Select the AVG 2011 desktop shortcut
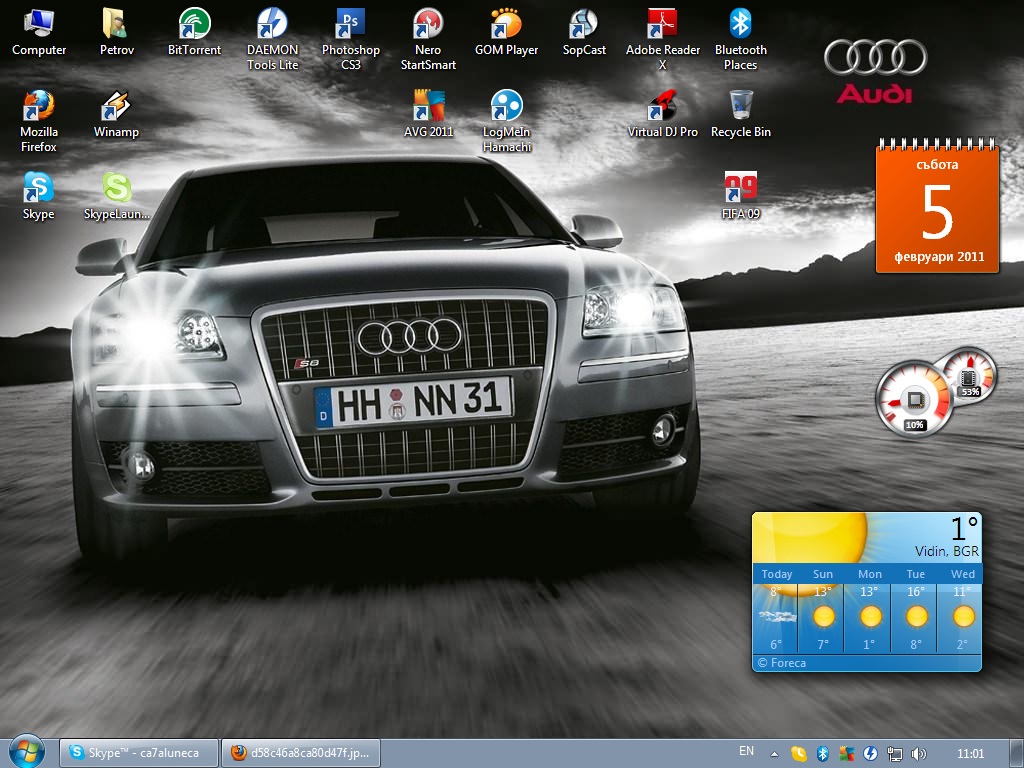The image size is (1024, 768). (428, 115)
